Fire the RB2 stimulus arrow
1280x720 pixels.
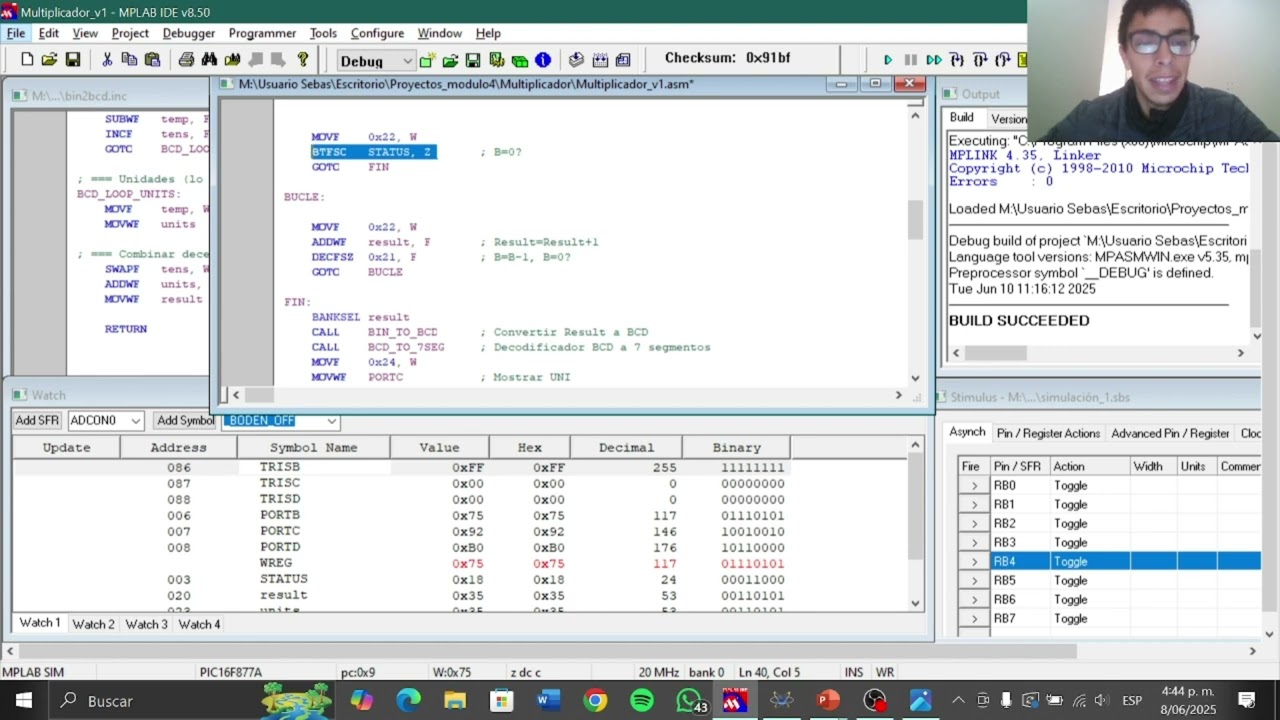pos(974,524)
